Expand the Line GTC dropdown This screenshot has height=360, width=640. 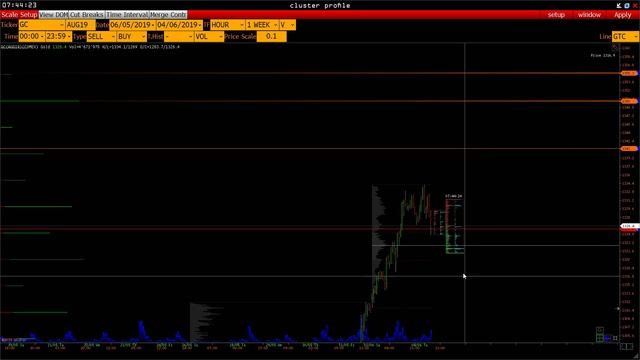pyautogui.click(x=625, y=37)
